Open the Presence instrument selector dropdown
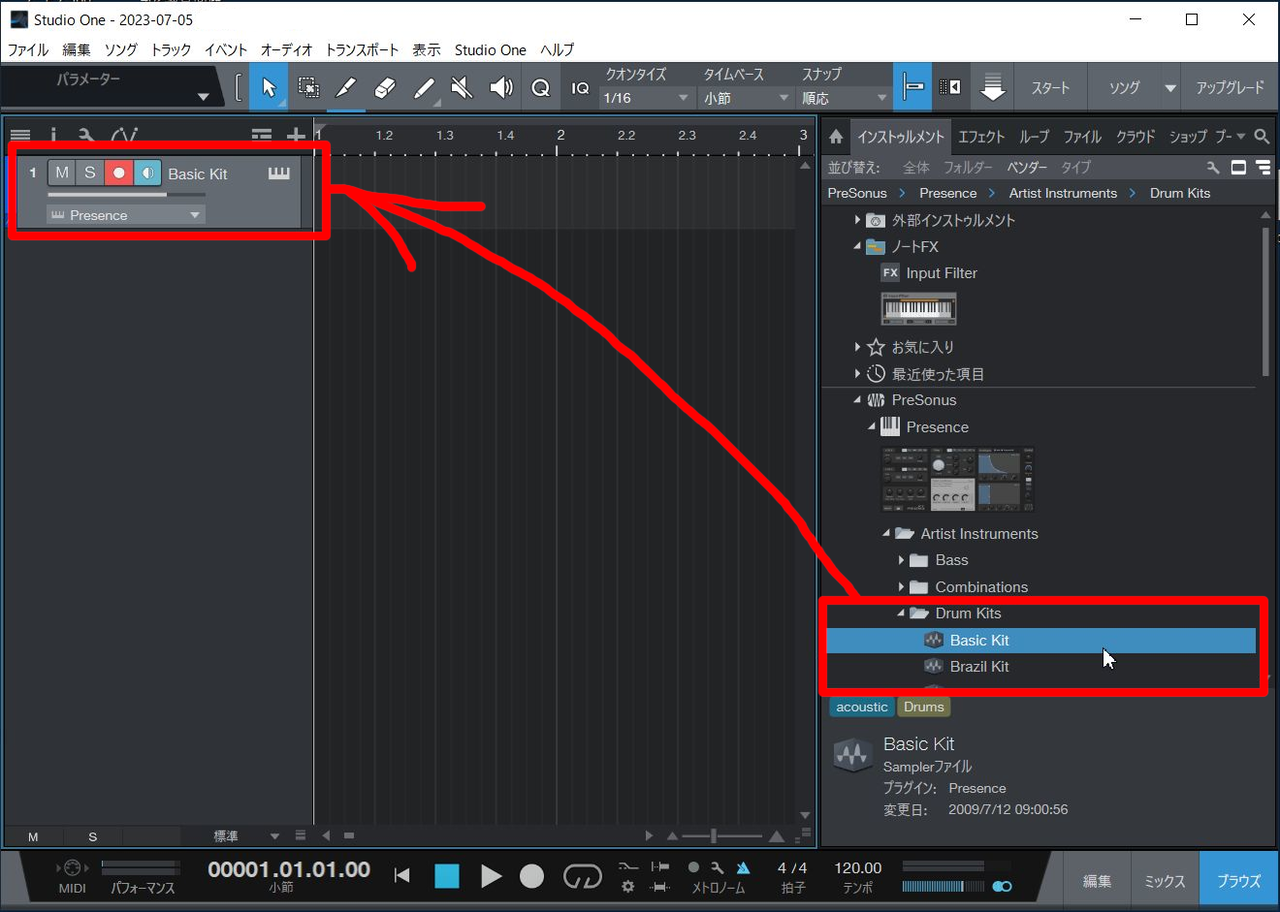Image resolution: width=1280 pixels, height=912 pixels. click(126, 215)
